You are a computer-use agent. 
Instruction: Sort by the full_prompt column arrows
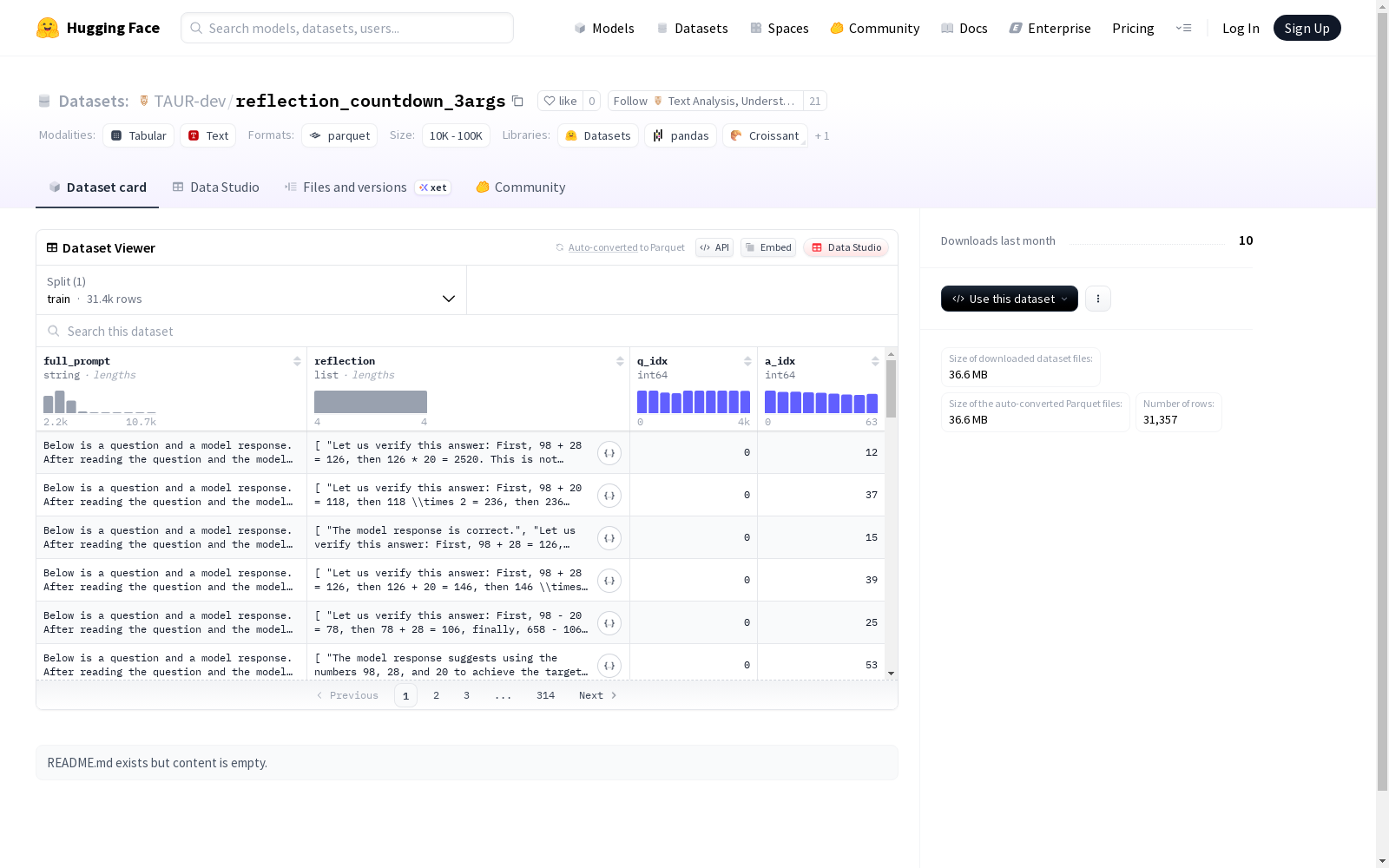[297, 361]
